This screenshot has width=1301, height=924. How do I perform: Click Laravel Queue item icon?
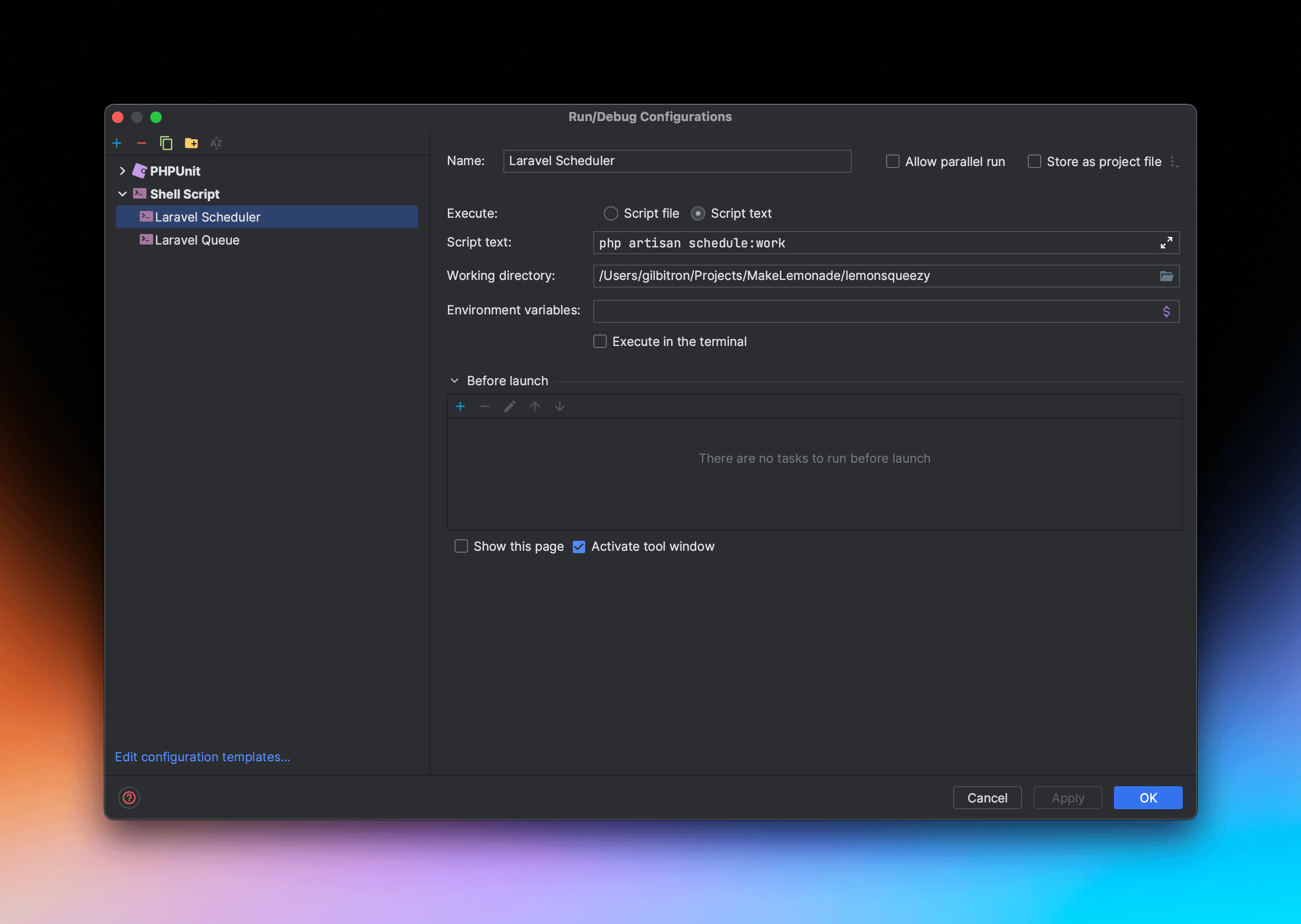[146, 240]
